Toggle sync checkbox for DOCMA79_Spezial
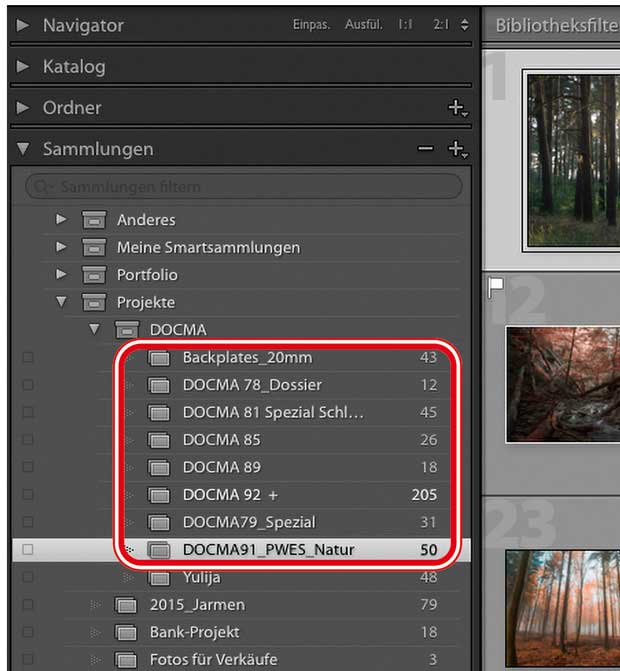This screenshot has height=671, width=620. click(x=28, y=522)
